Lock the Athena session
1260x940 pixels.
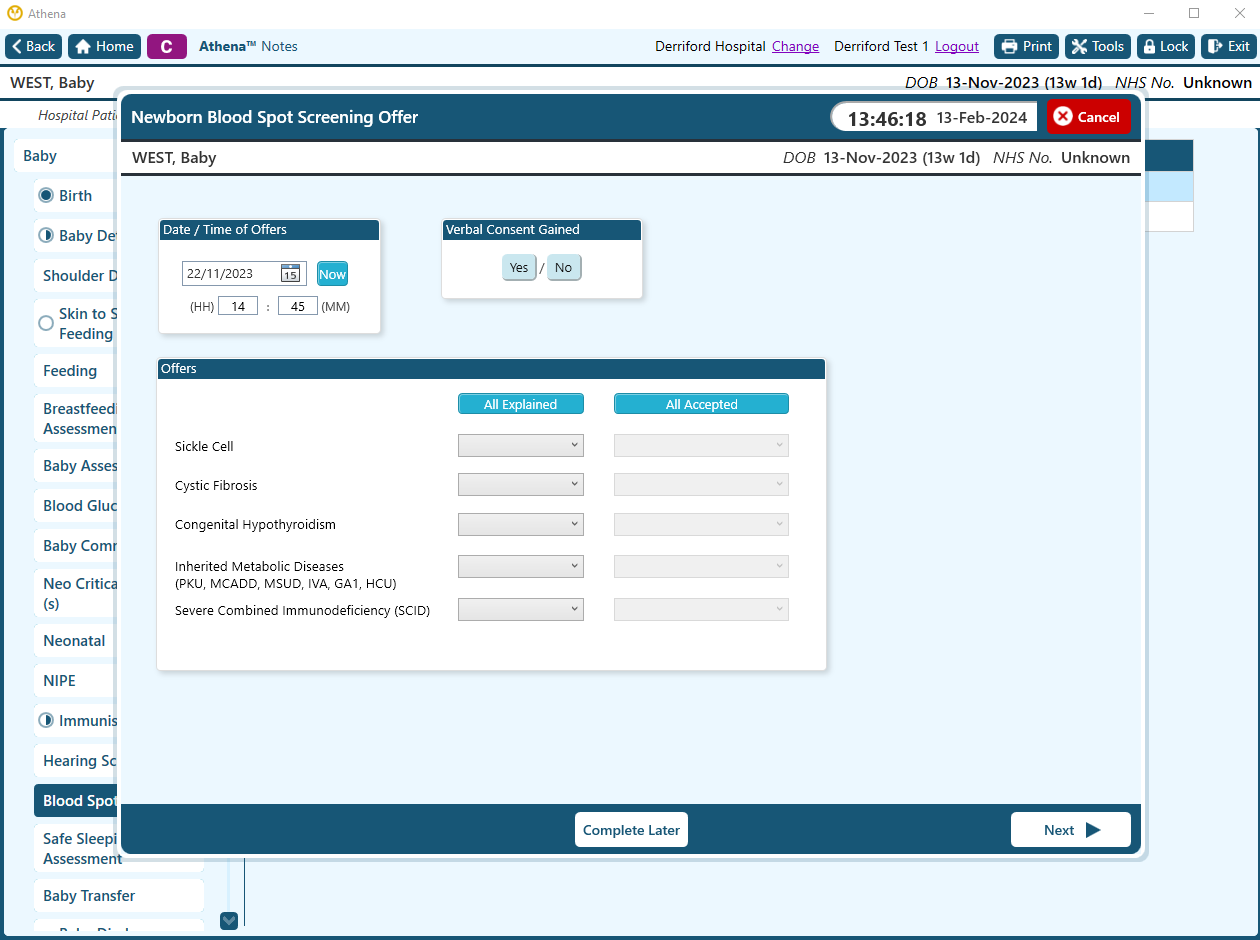1166,46
